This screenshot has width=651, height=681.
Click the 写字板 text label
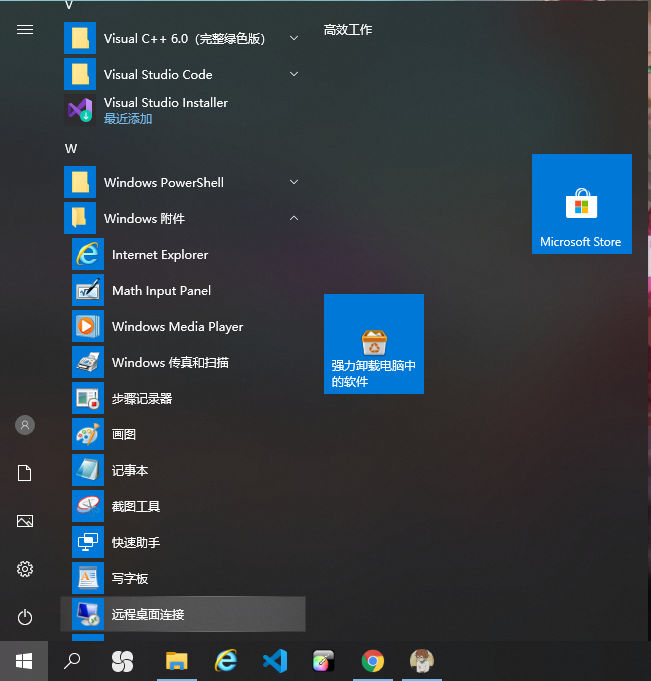point(130,578)
